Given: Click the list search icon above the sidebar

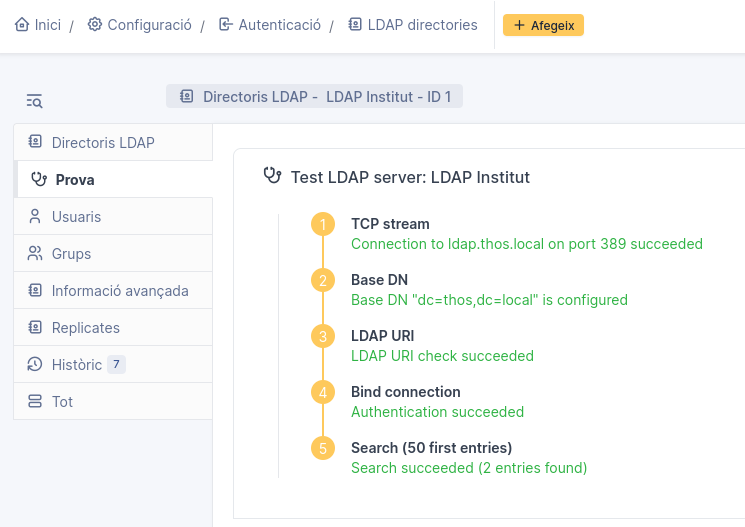Looking at the screenshot, I should 34,101.
